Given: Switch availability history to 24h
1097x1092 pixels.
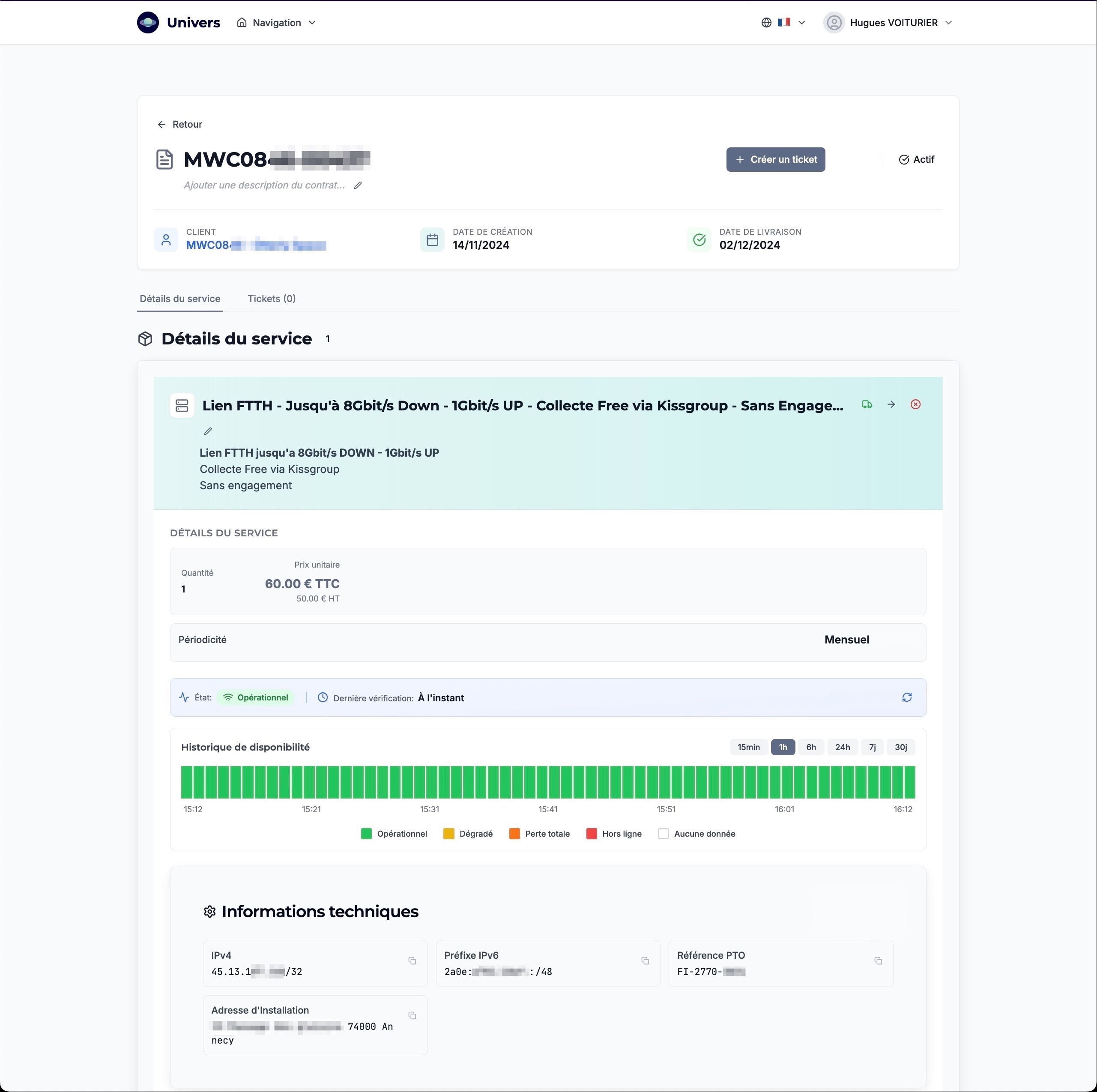Looking at the screenshot, I should pos(842,747).
